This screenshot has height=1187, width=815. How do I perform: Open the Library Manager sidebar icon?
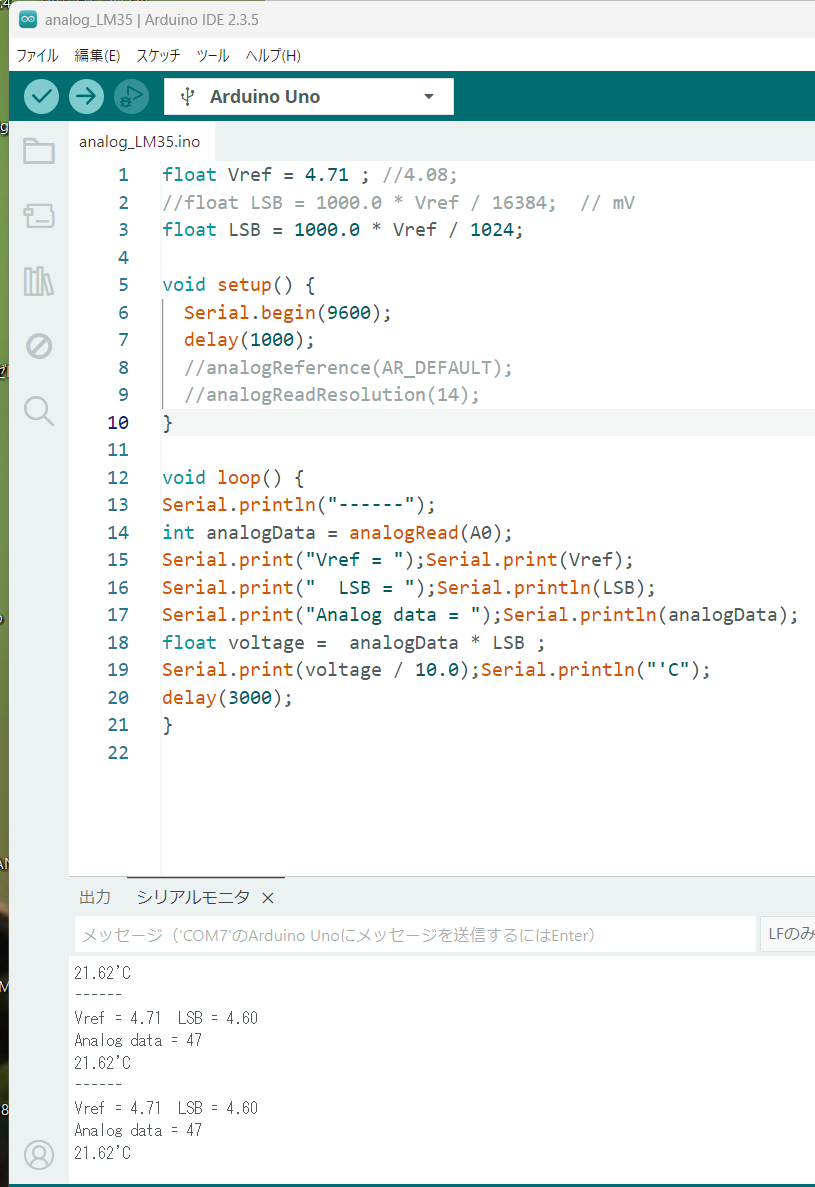coord(39,281)
